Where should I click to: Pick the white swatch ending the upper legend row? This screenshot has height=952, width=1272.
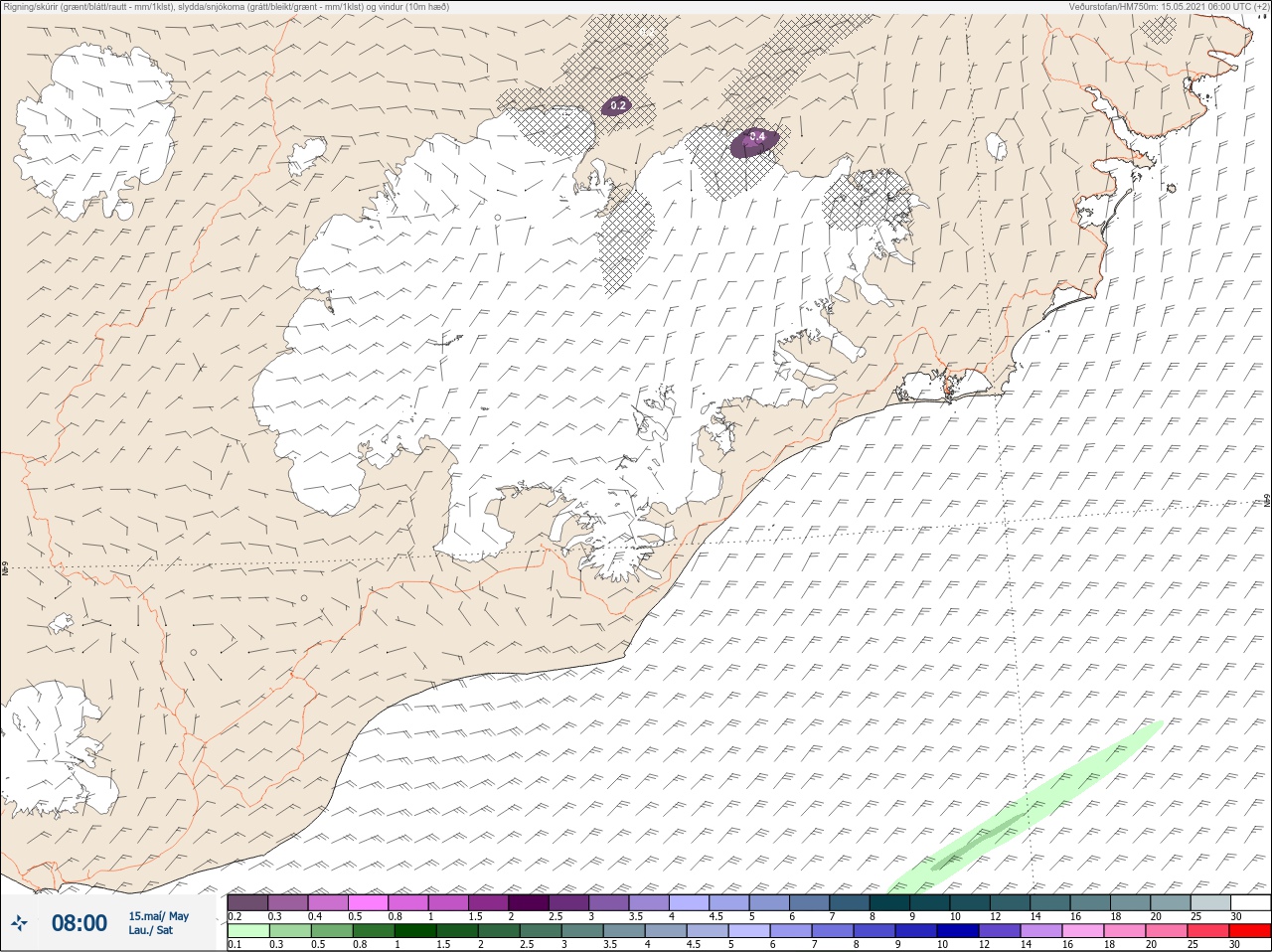[x=1250, y=902]
